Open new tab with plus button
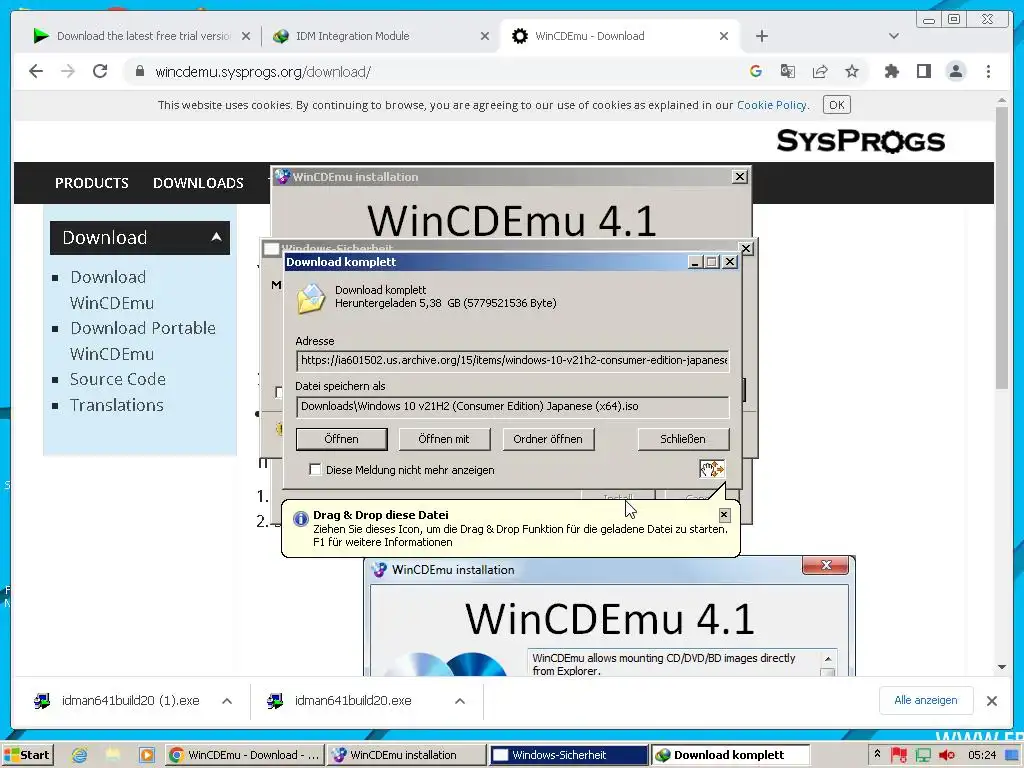 point(761,36)
